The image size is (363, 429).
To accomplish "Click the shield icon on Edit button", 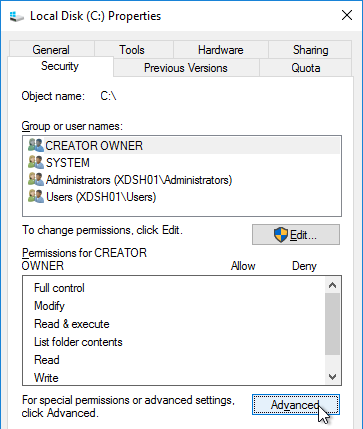I will [281, 235].
